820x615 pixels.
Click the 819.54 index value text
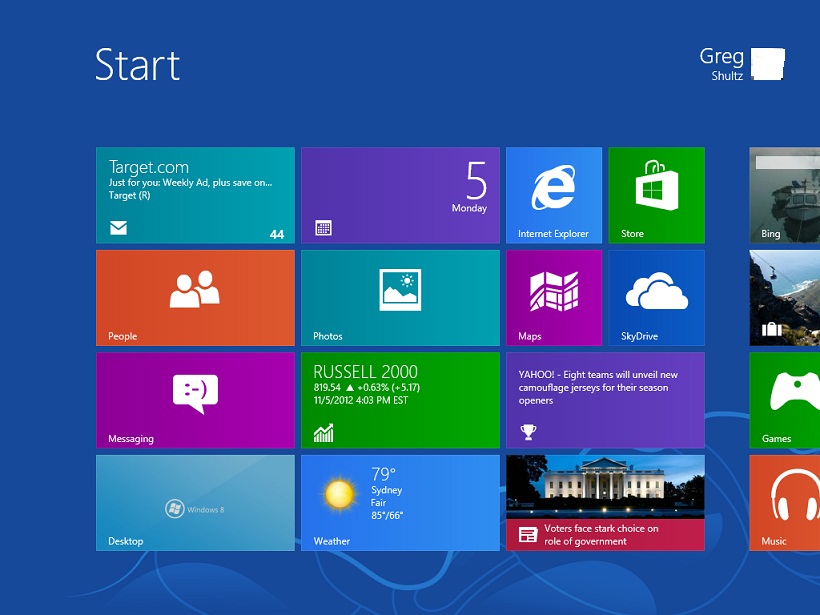(x=327, y=388)
